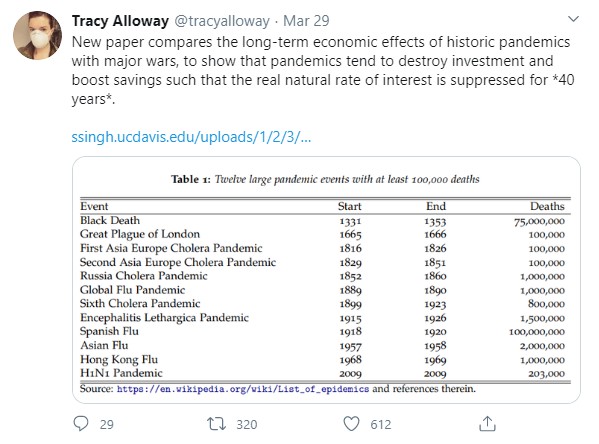Click the tweet body text
599x444 pixels.
(323, 70)
